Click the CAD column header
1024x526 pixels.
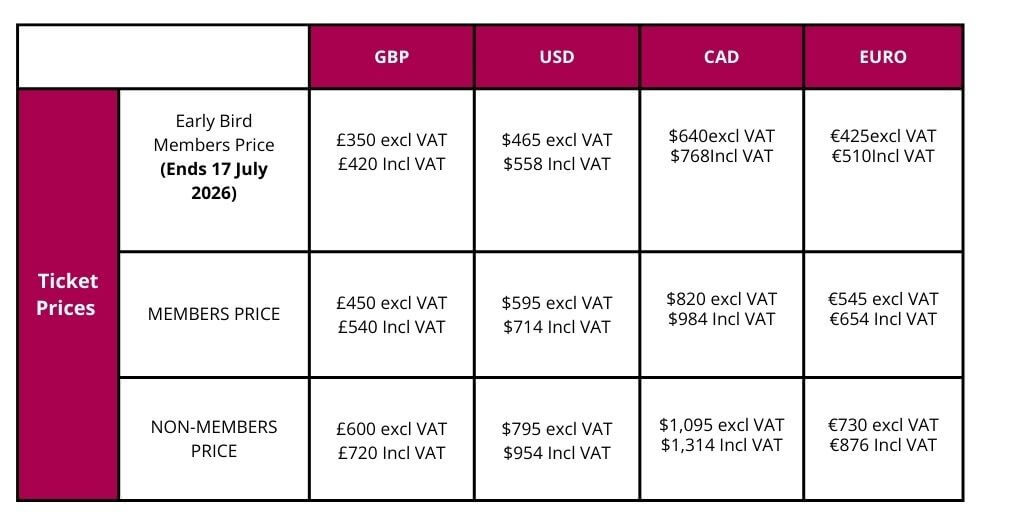(x=721, y=57)
